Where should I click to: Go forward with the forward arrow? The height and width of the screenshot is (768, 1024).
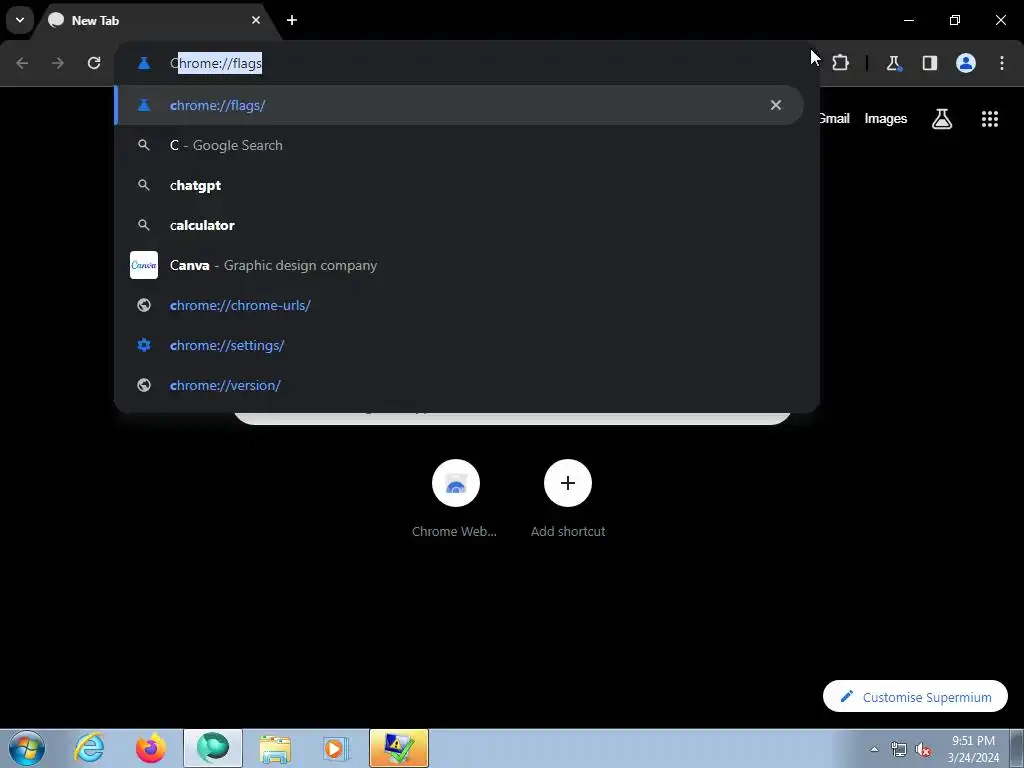click(58, 63)
